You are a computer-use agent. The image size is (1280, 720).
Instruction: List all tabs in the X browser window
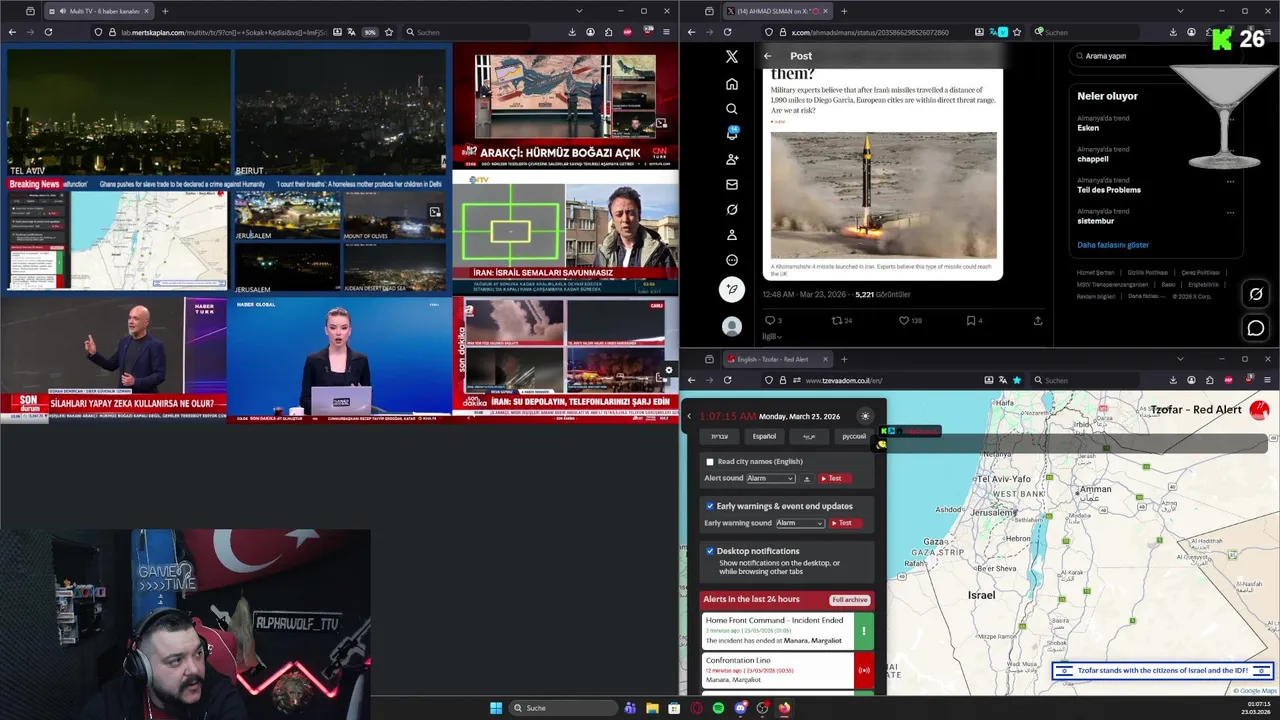point(1181,11)
